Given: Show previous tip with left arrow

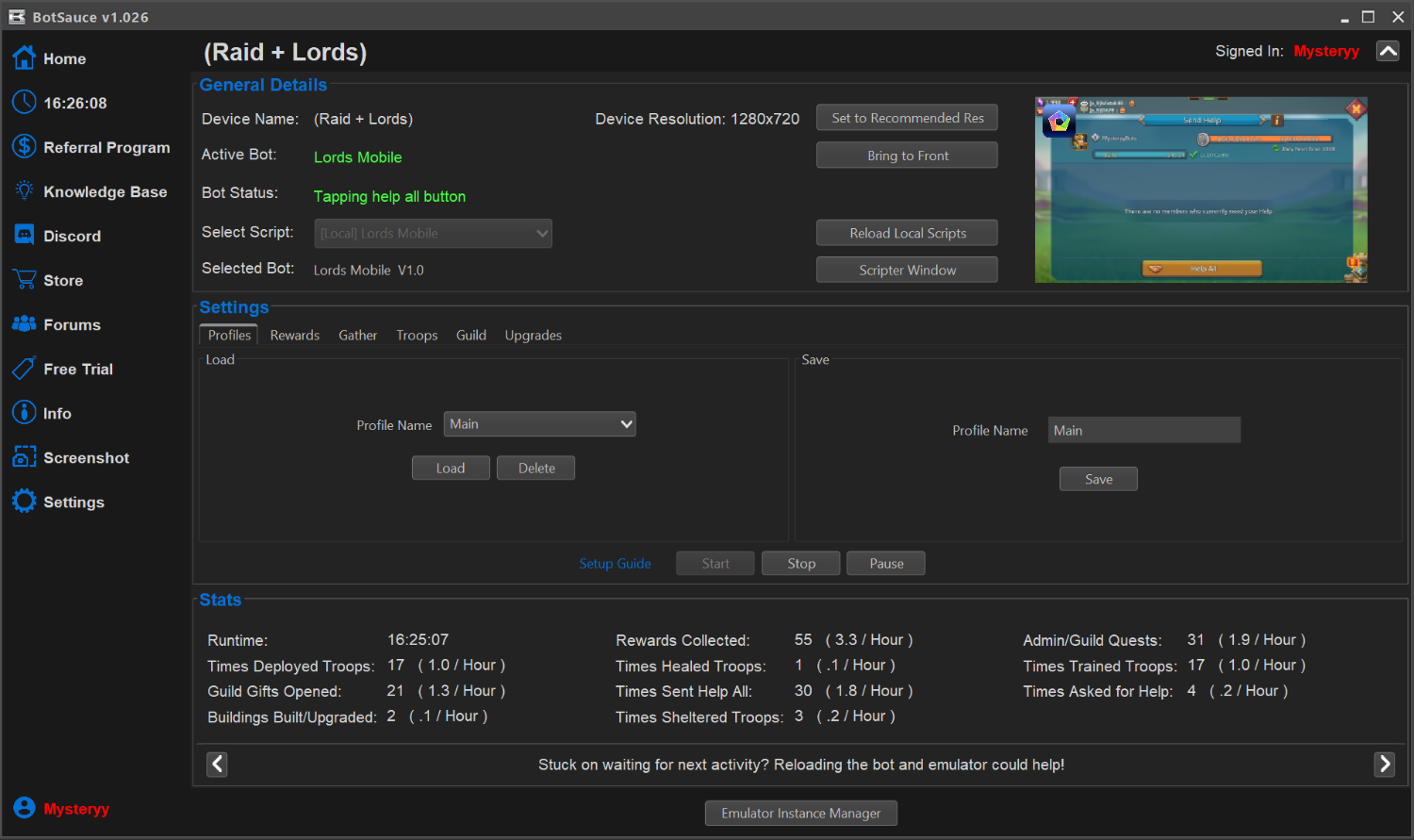Looking at the screenshot, I should pyautogui.click(x=217, y=764).
